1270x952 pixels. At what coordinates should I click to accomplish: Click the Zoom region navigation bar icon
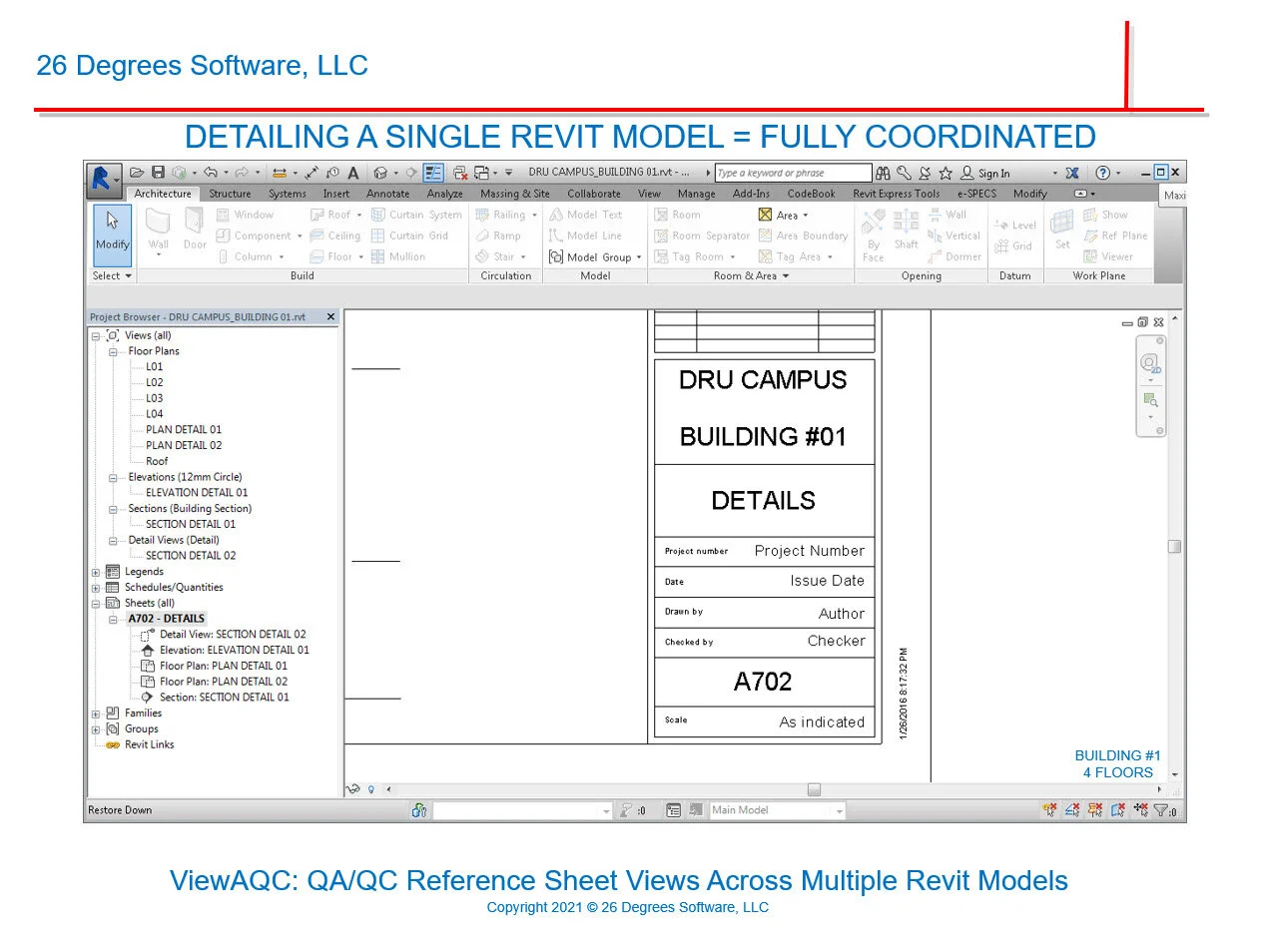click(1150, 400)
